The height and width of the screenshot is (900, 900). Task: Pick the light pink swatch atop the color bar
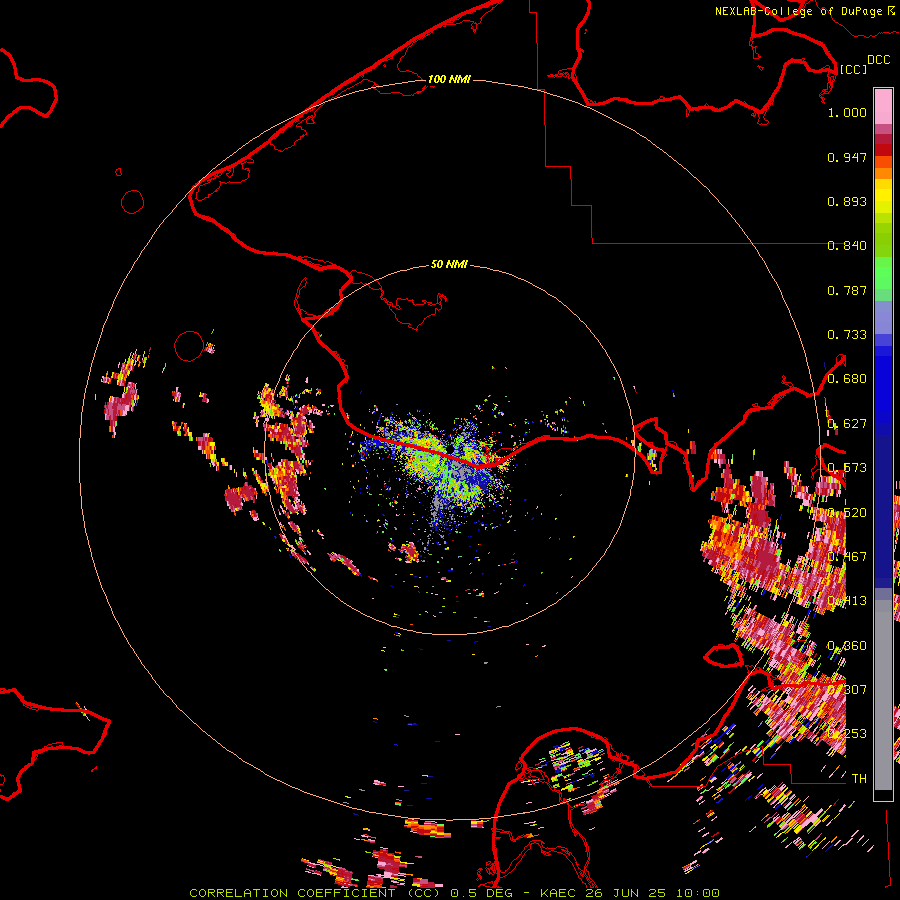[x=883, y=106]
